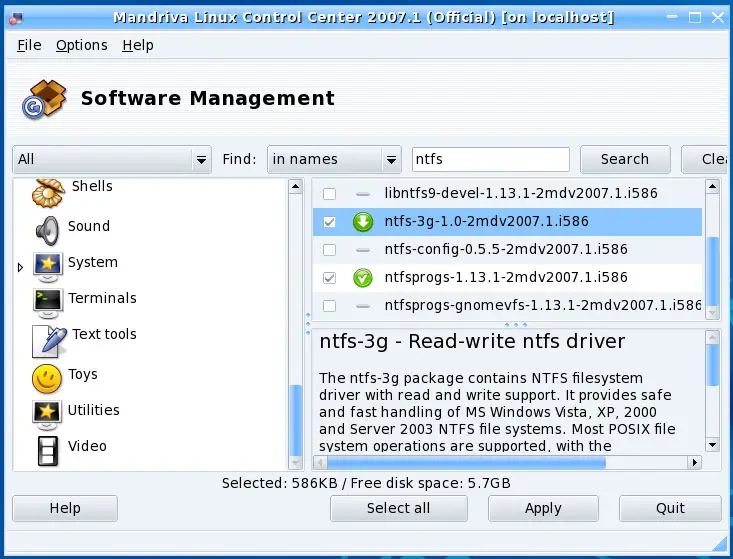Click package list scroll-up arrow

[712, 186]
